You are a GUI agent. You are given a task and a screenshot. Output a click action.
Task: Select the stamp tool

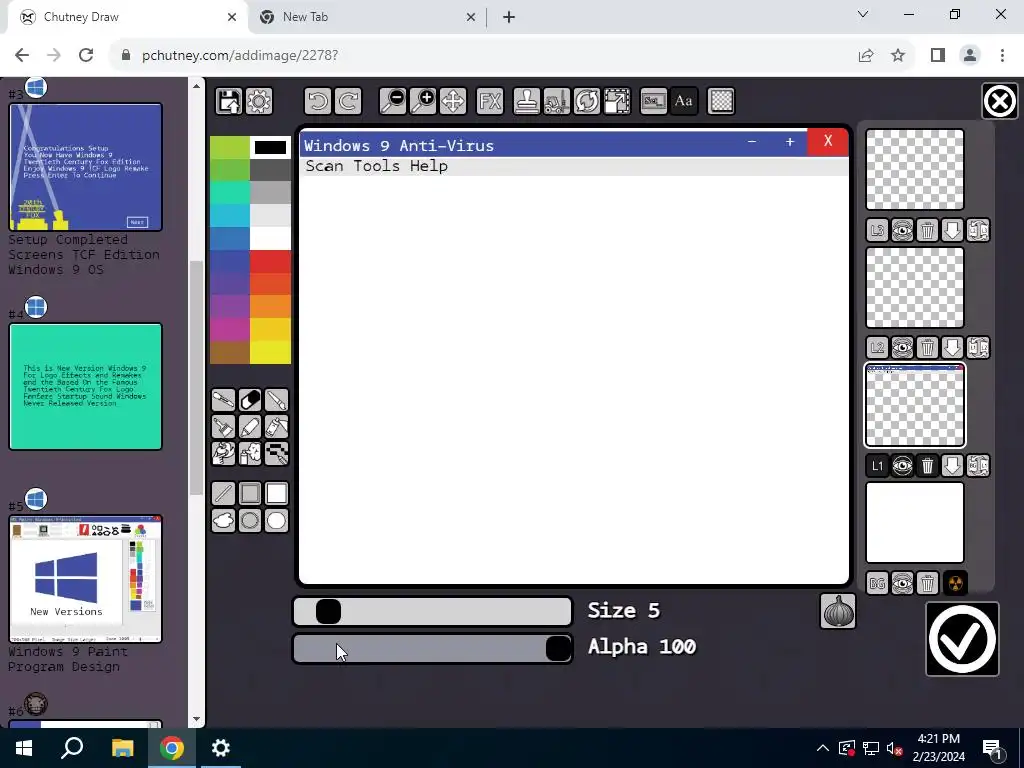[x=526, y=101]
